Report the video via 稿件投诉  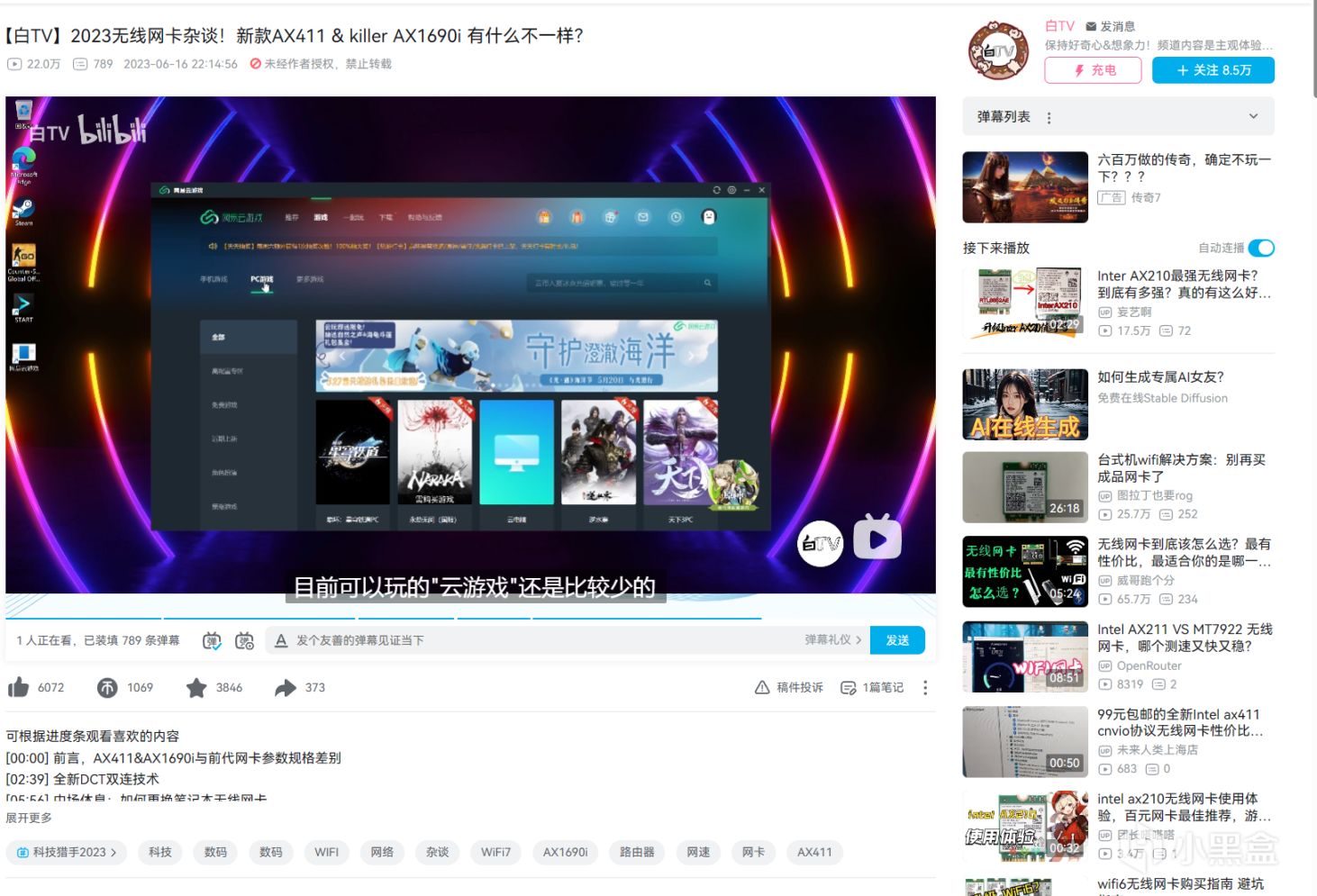pyautogui.click(x=789, y=688)
